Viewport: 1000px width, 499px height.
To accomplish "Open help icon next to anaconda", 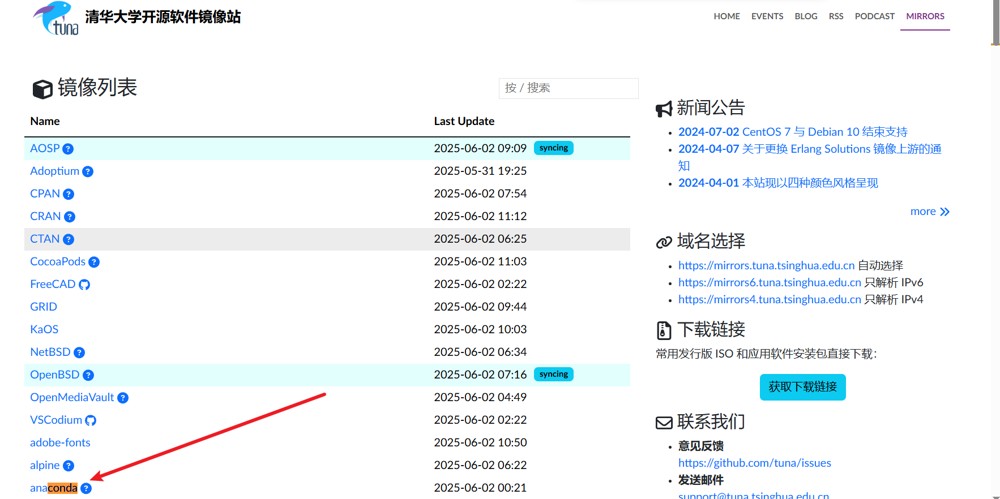I will point(86,489).
